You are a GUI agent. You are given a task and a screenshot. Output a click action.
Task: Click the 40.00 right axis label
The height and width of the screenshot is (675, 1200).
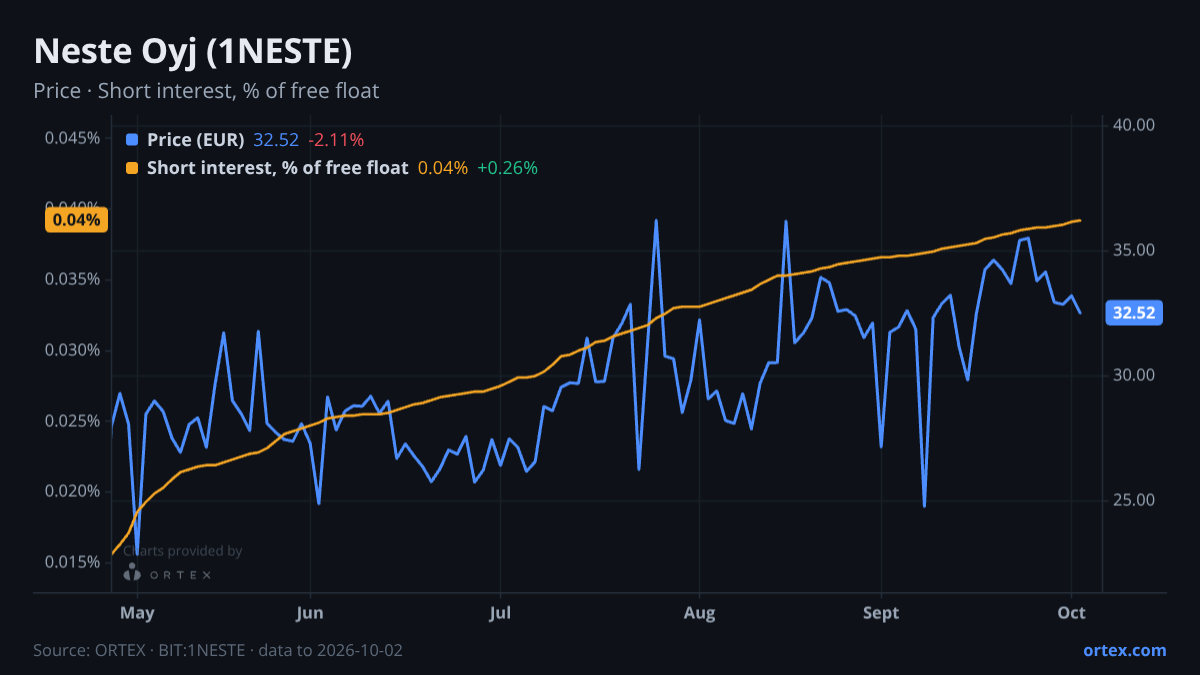[1134, 125]
